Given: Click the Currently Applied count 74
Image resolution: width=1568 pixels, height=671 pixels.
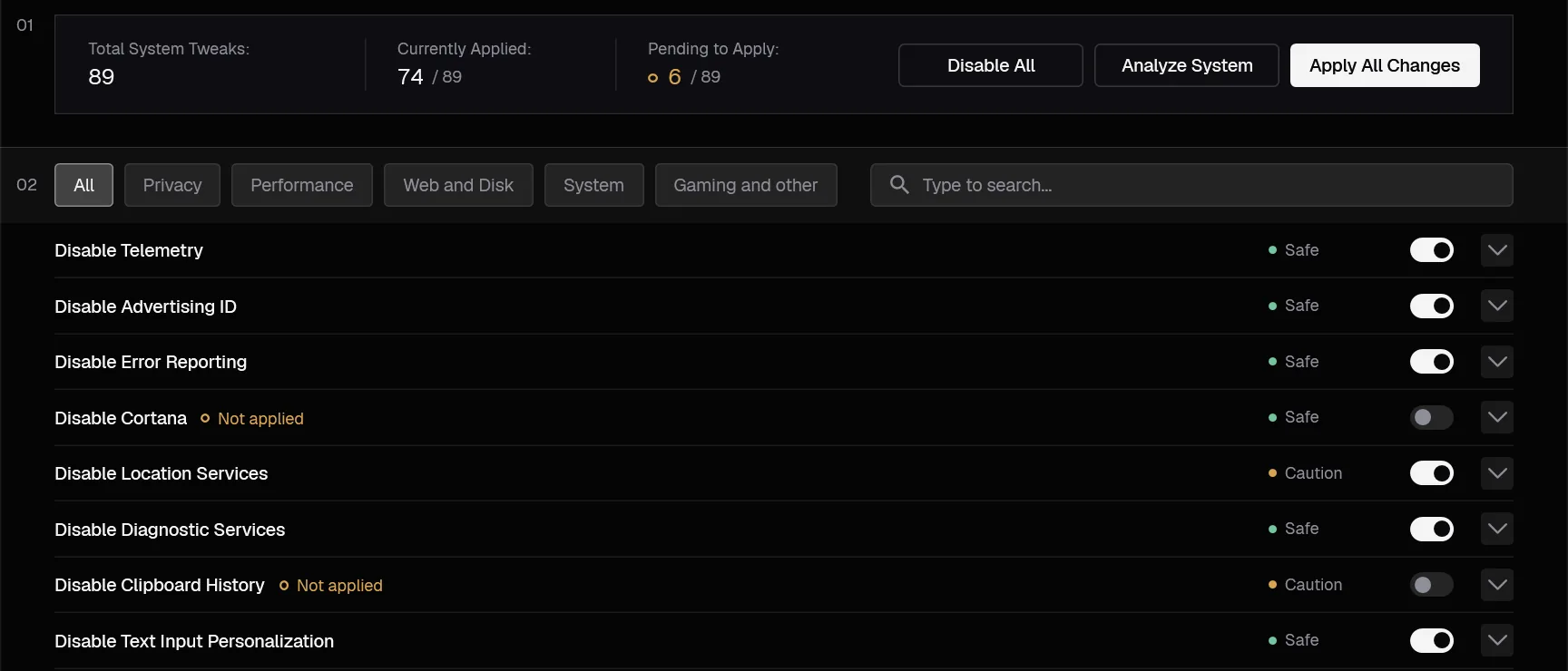Looking at the screenshot, I should pyautogui.click(x=410, y=77).
